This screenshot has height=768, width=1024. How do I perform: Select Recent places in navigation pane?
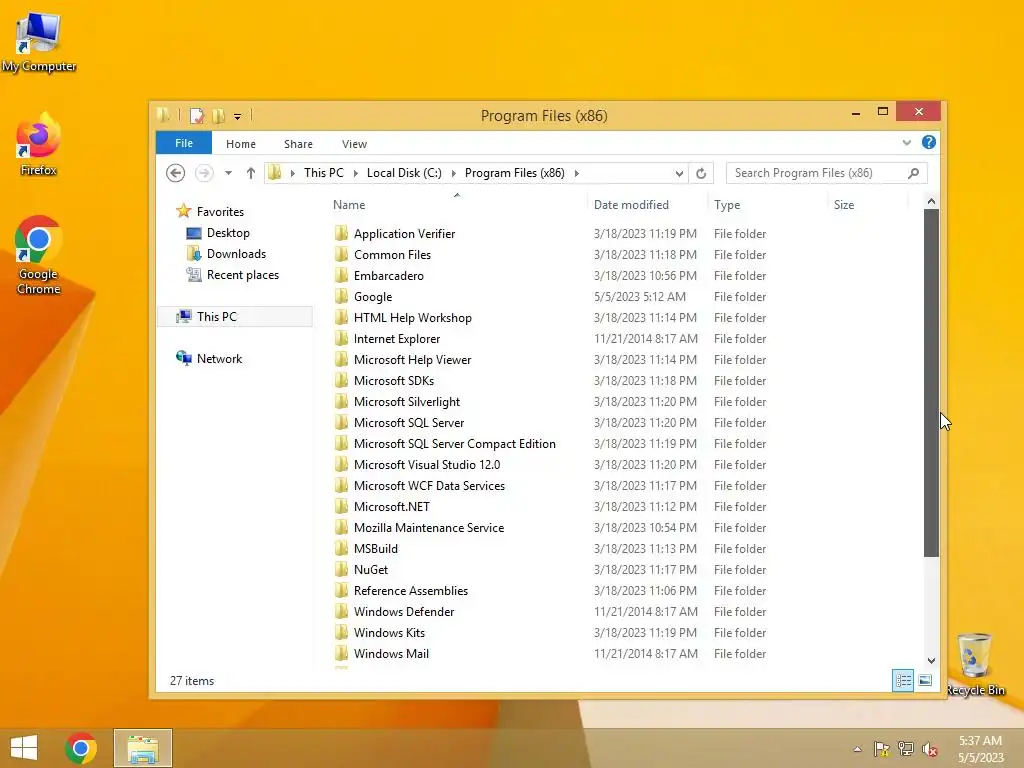pos(242,275)
